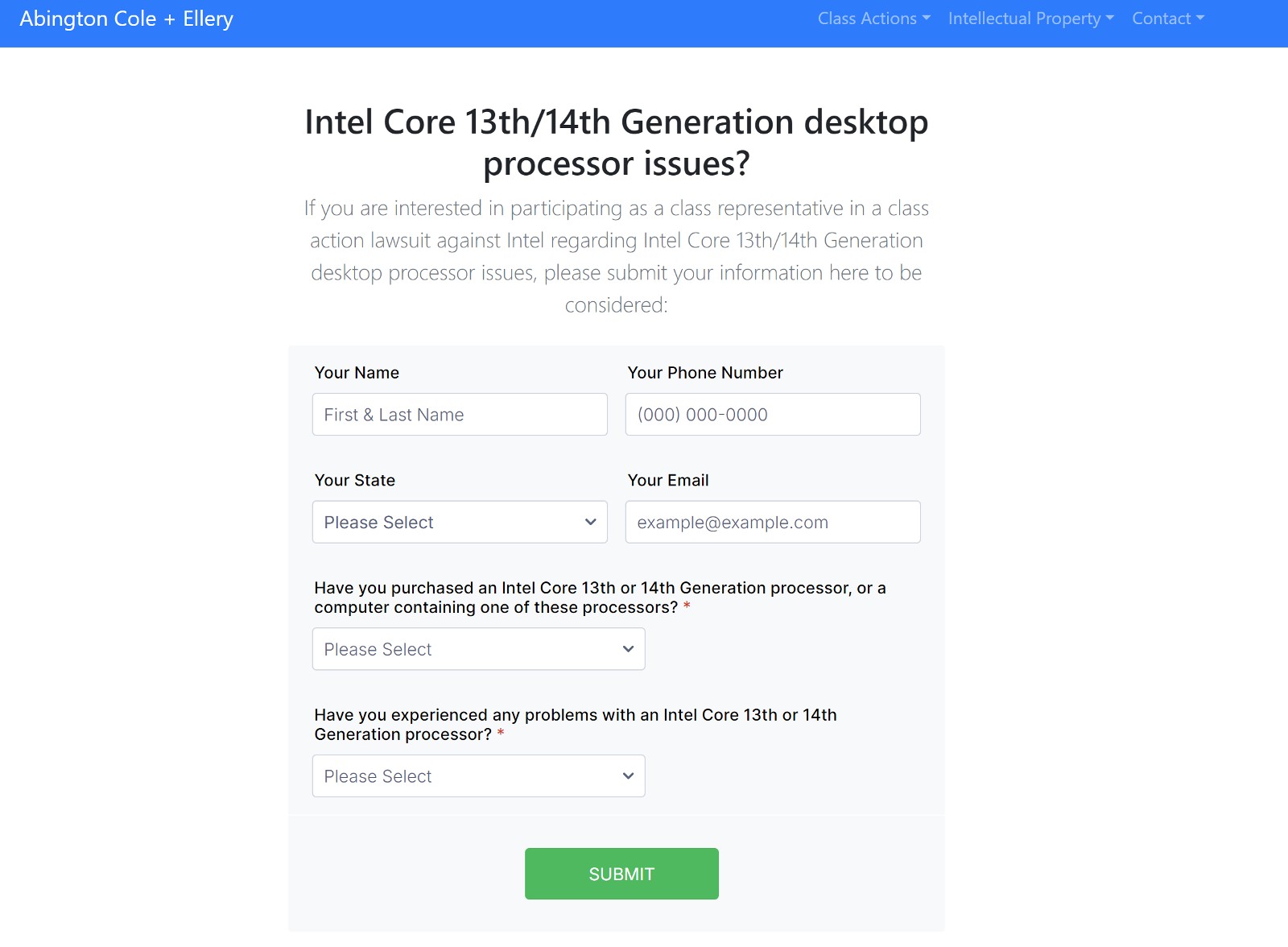1288x947 pixels.
Task: Focus the First & Last Name field
Action: pyautogui.click(x=460, y=415)
